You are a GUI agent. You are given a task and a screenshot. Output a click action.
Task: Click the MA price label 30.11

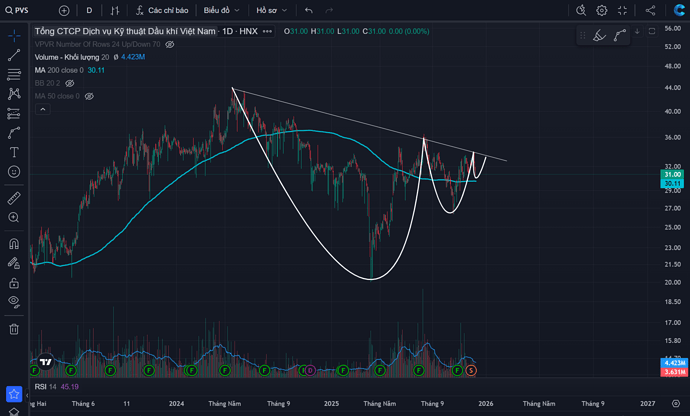(672, 183)
